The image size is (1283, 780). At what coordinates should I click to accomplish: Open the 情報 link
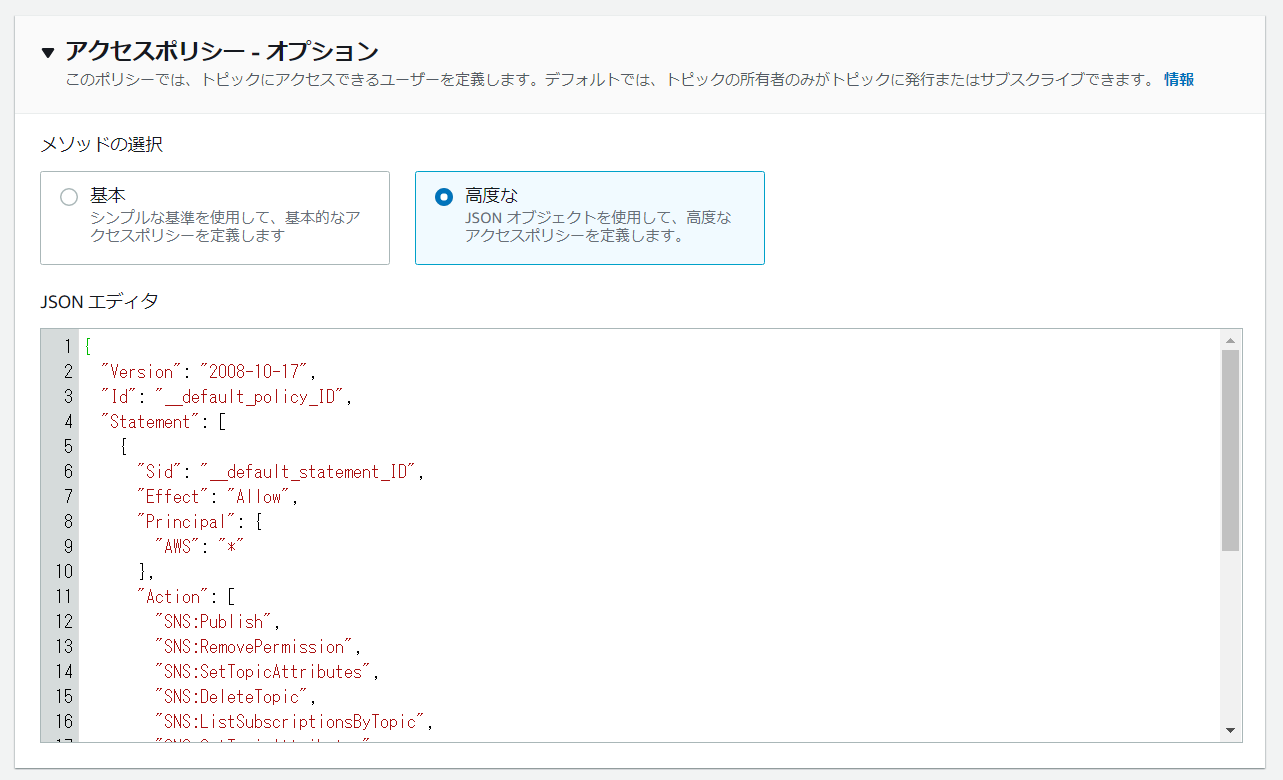tap(1178, 80)
